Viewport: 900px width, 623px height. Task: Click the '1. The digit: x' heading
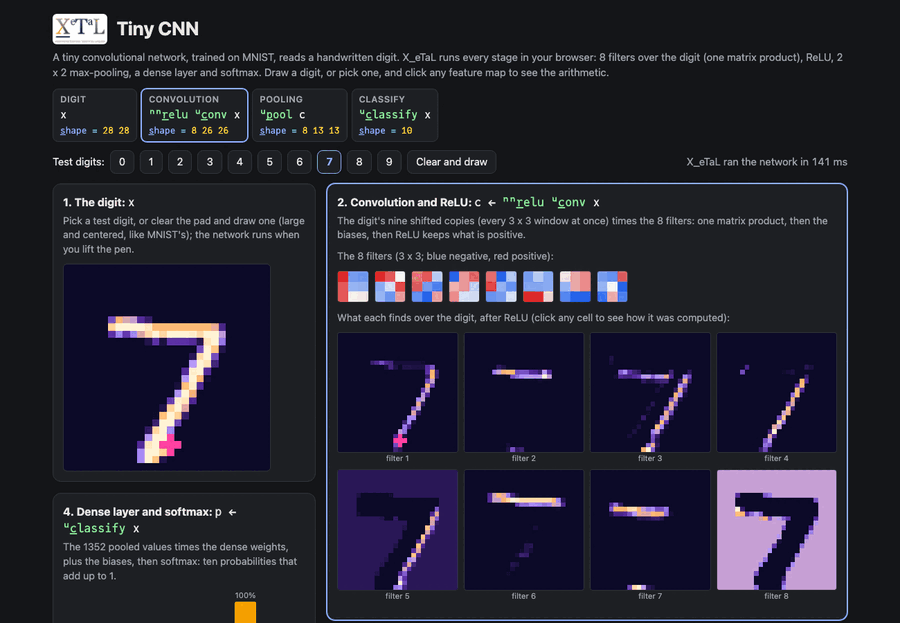pos(99,202)
